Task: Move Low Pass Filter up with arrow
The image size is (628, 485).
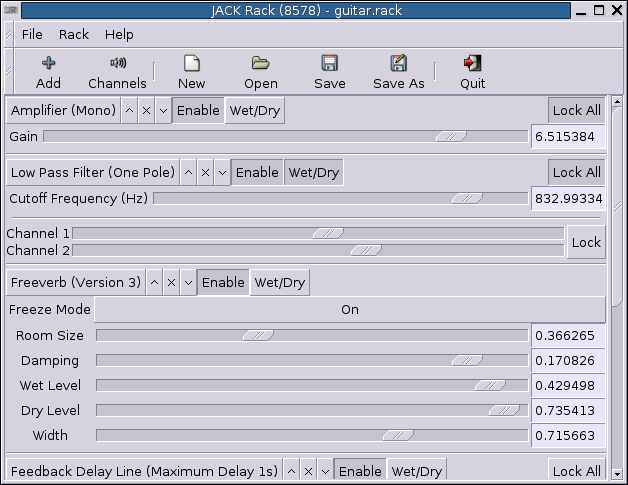Action: tap(188, 173)
